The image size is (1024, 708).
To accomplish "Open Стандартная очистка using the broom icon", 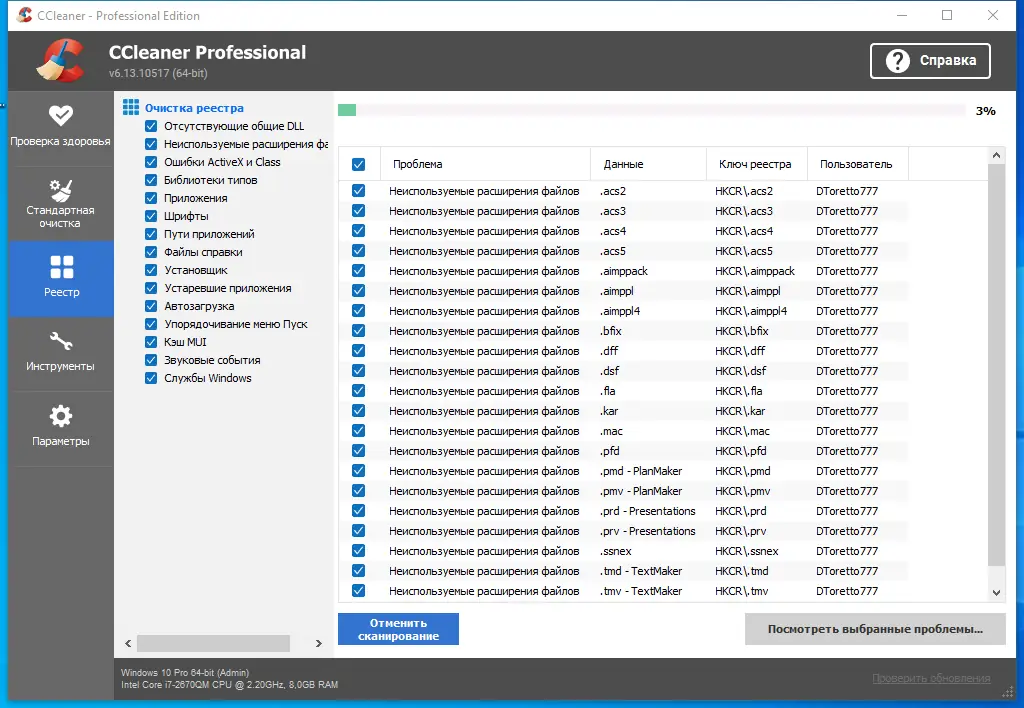I will click(61, 191).
